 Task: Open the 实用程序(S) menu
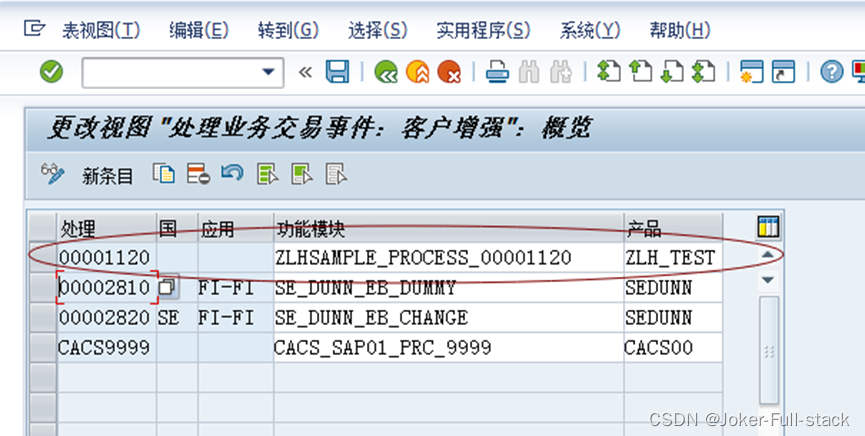pos(483,30)
